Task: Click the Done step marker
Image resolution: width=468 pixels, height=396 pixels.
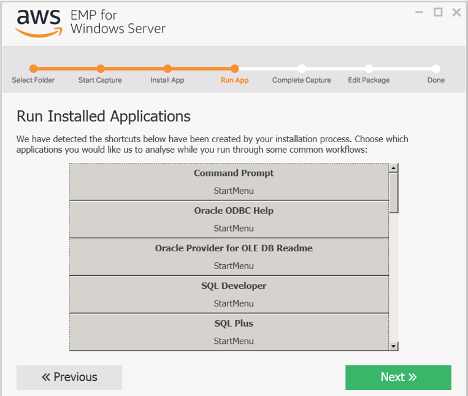Action: pos(436,69)
